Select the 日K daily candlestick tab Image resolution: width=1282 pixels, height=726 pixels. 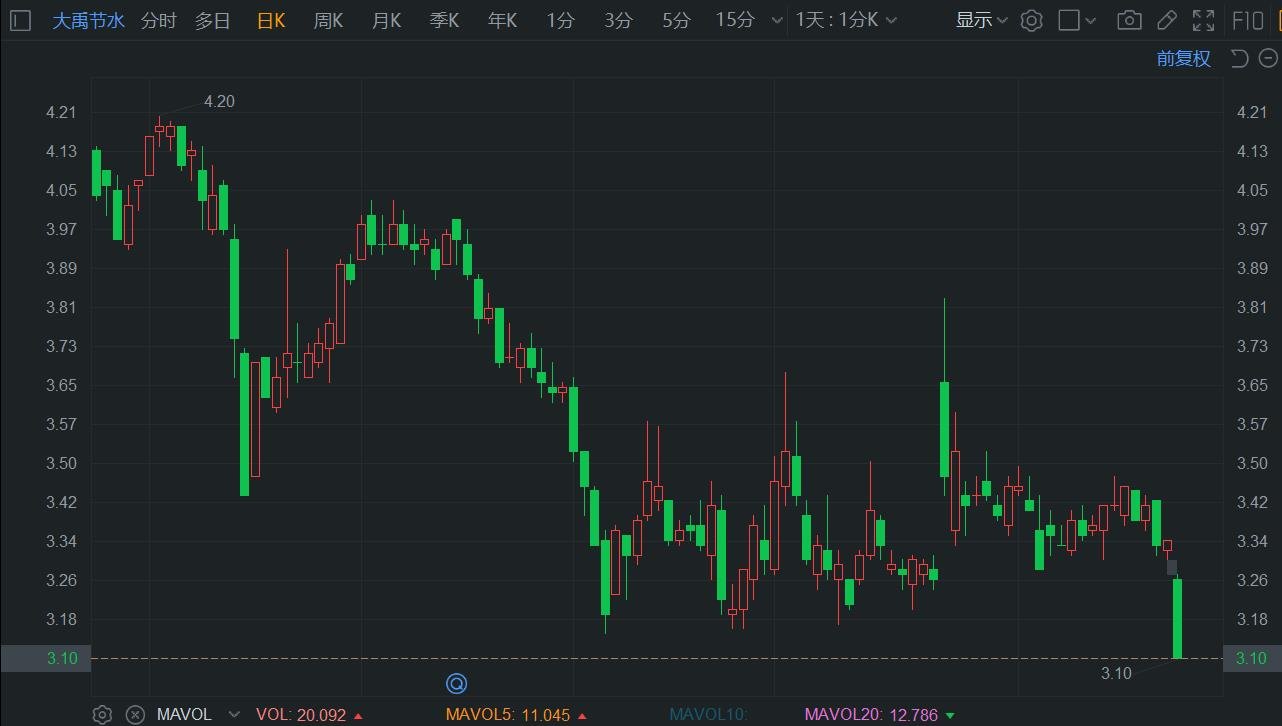[x=271, y=20]
